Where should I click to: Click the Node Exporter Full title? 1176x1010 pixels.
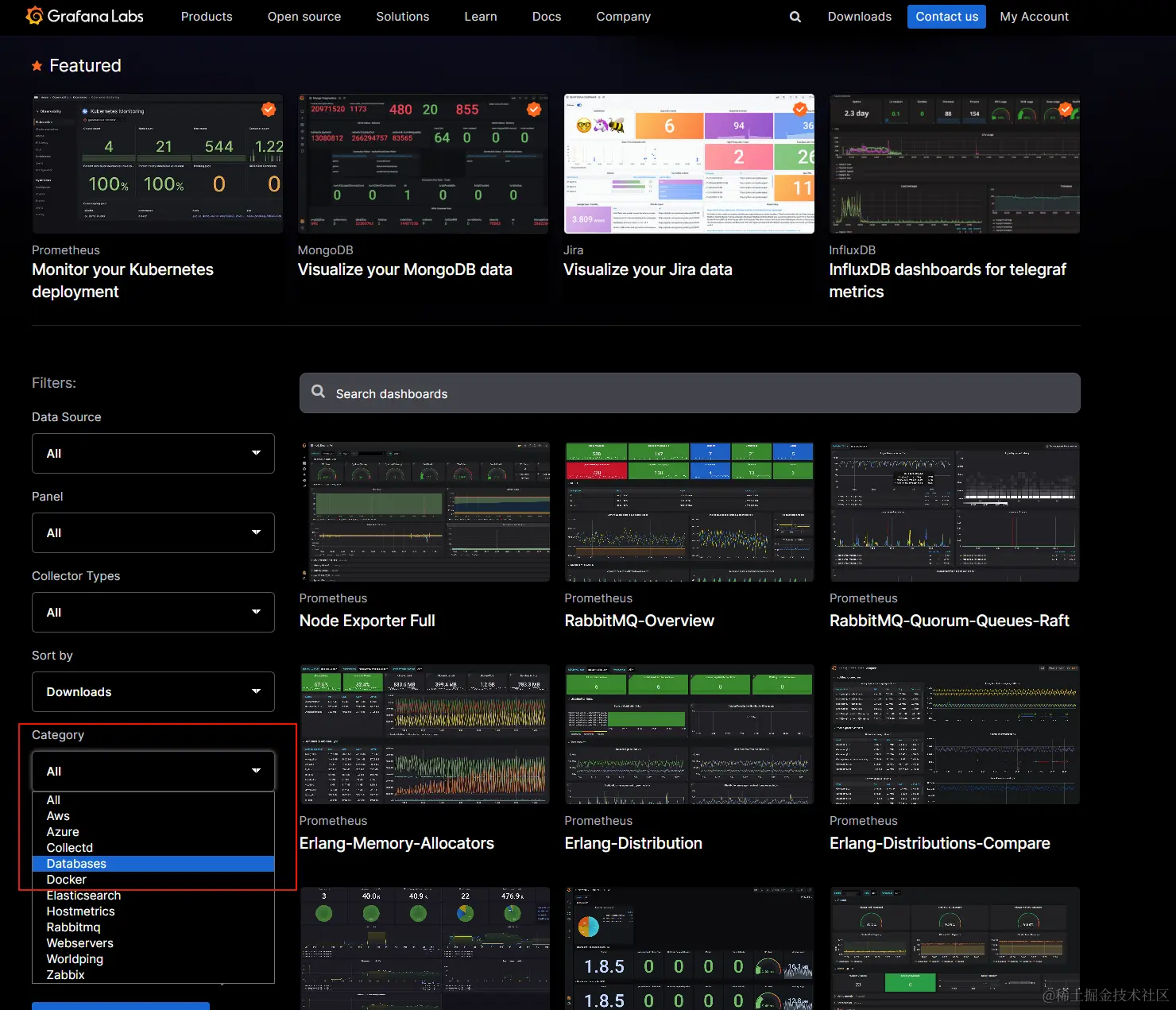pos(367,621)
